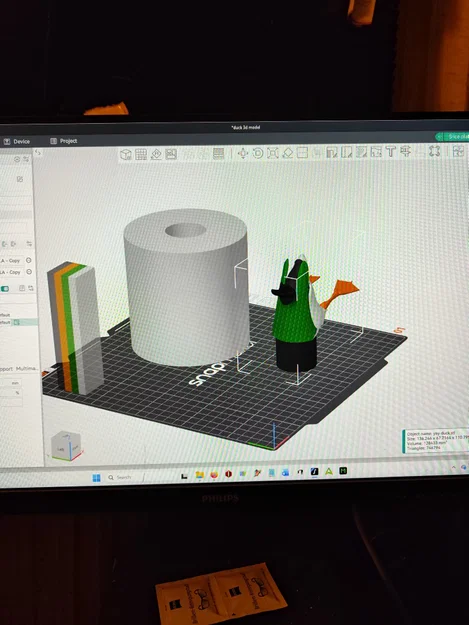Image resolution: width=469 pixels, height=625 pixels.
Task: Open the Assembly view icon
Action: (434, 151)
